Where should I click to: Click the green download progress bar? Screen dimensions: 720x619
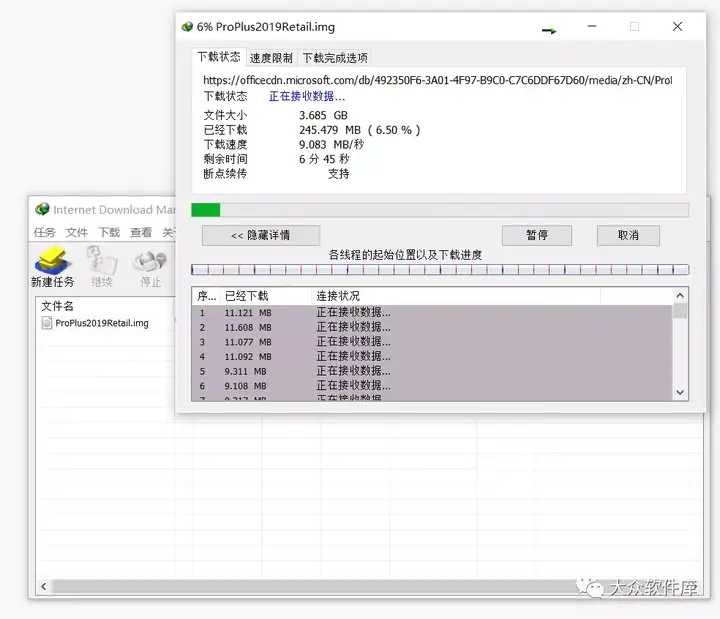[x=440, y=210]
